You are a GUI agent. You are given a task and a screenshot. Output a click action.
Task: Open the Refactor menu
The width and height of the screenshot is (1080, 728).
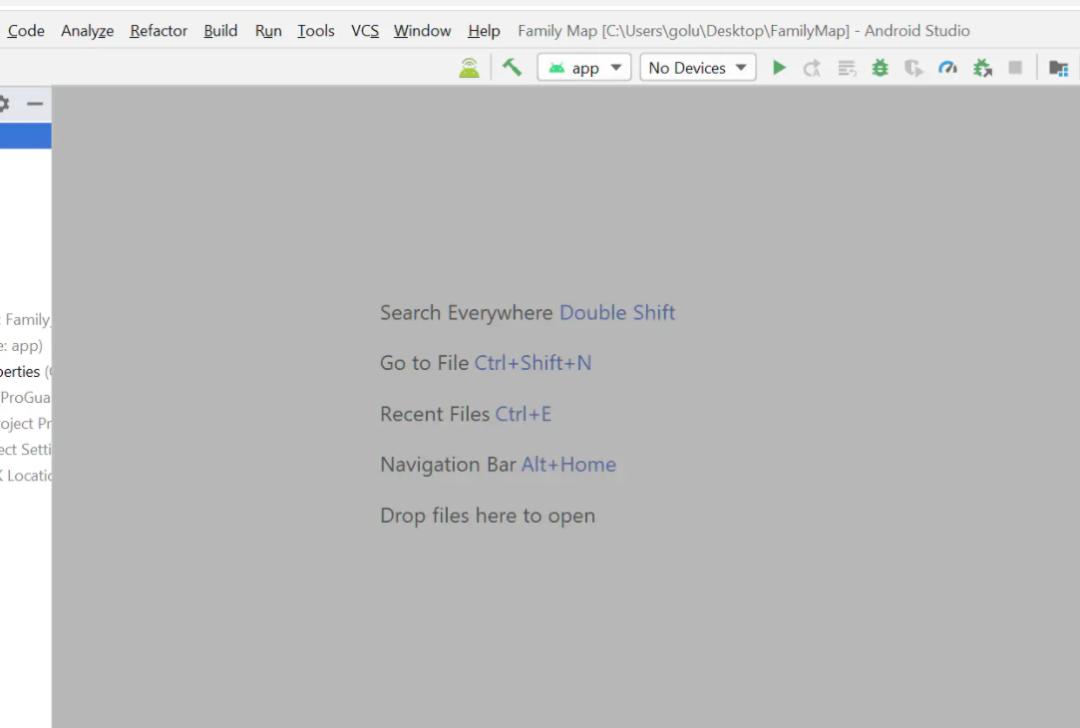coord(158,31)
